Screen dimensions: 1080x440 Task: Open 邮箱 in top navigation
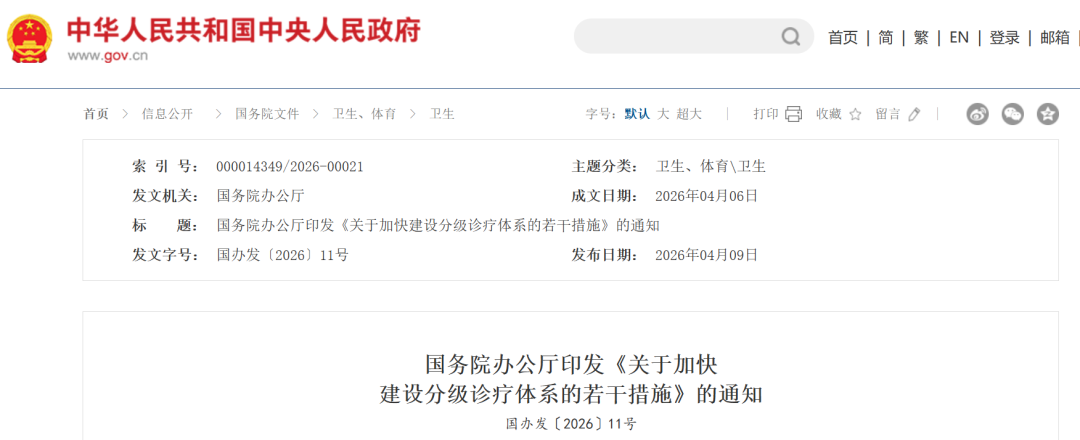(1055, 37)
